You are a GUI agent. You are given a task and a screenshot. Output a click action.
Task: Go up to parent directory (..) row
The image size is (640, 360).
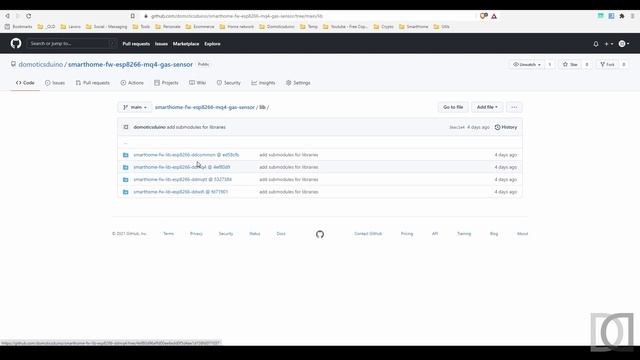tap(320, 143)
